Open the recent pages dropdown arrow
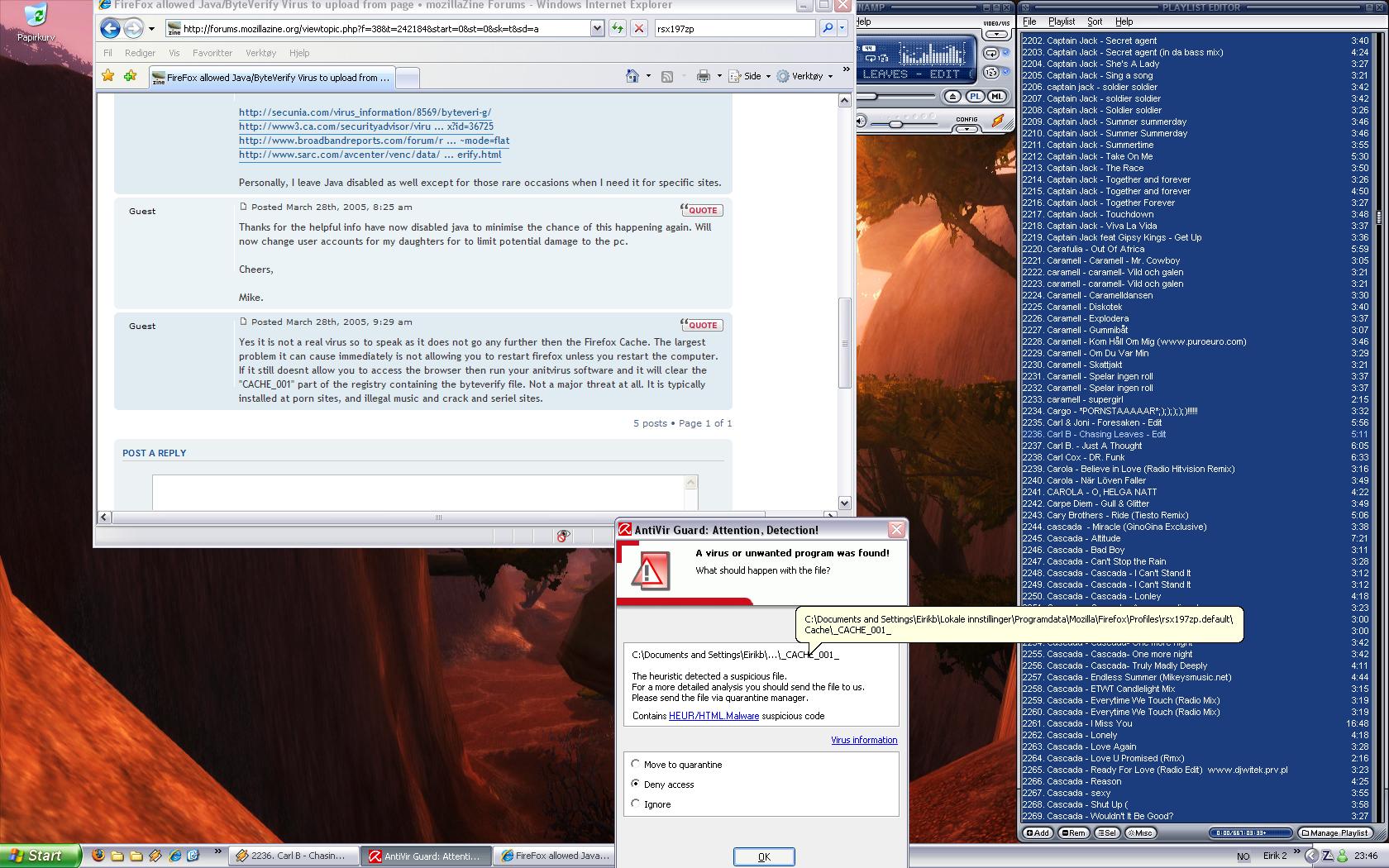Image resolution: width=1389 pixels, height=868 pixels. 151,29
